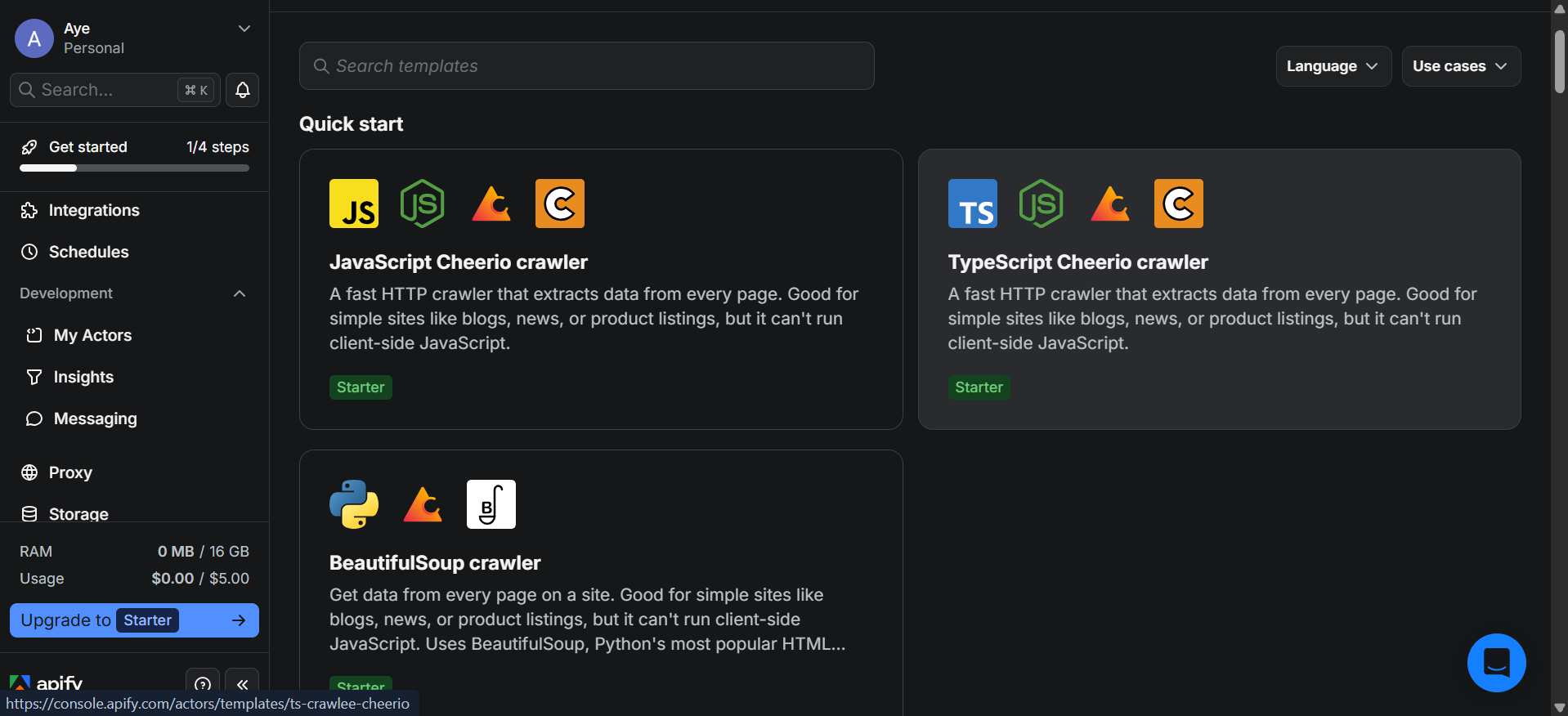Click the scrollbar down arrow
Viewport: 1568px width, 716px height.
pos(1560,708)
